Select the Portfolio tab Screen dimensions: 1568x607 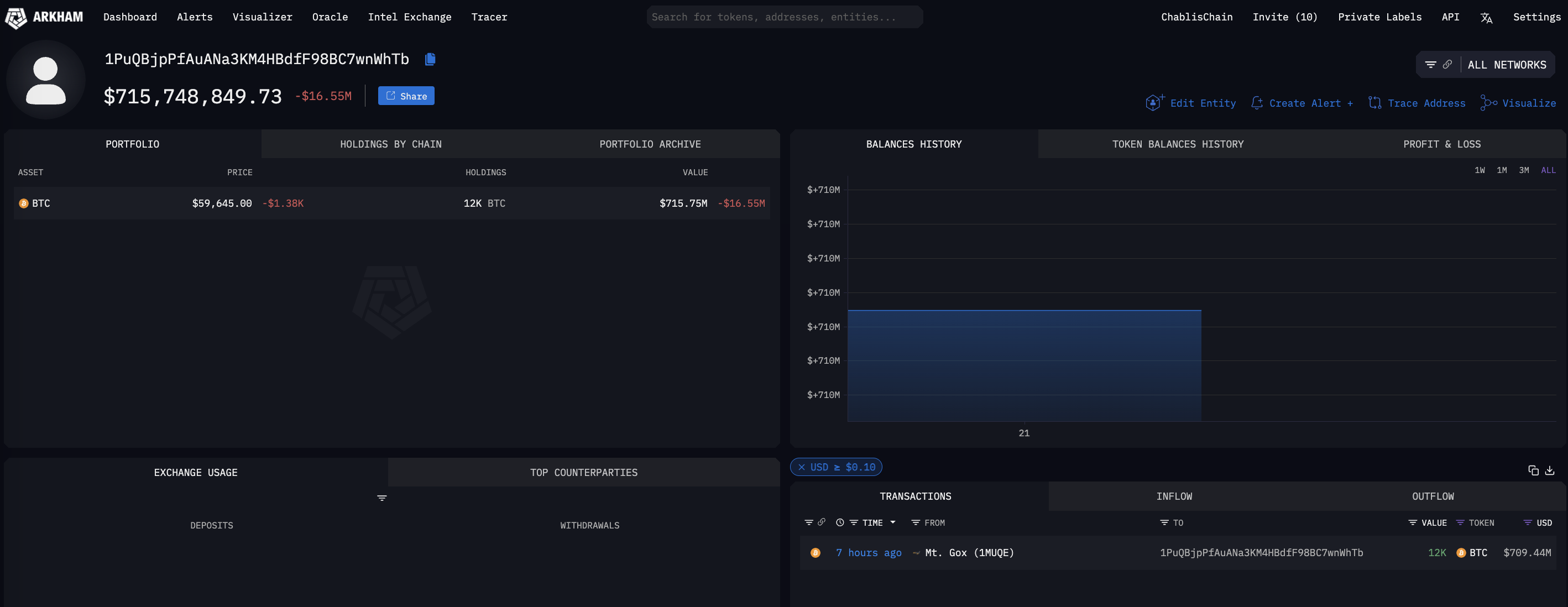coord(132,144)
